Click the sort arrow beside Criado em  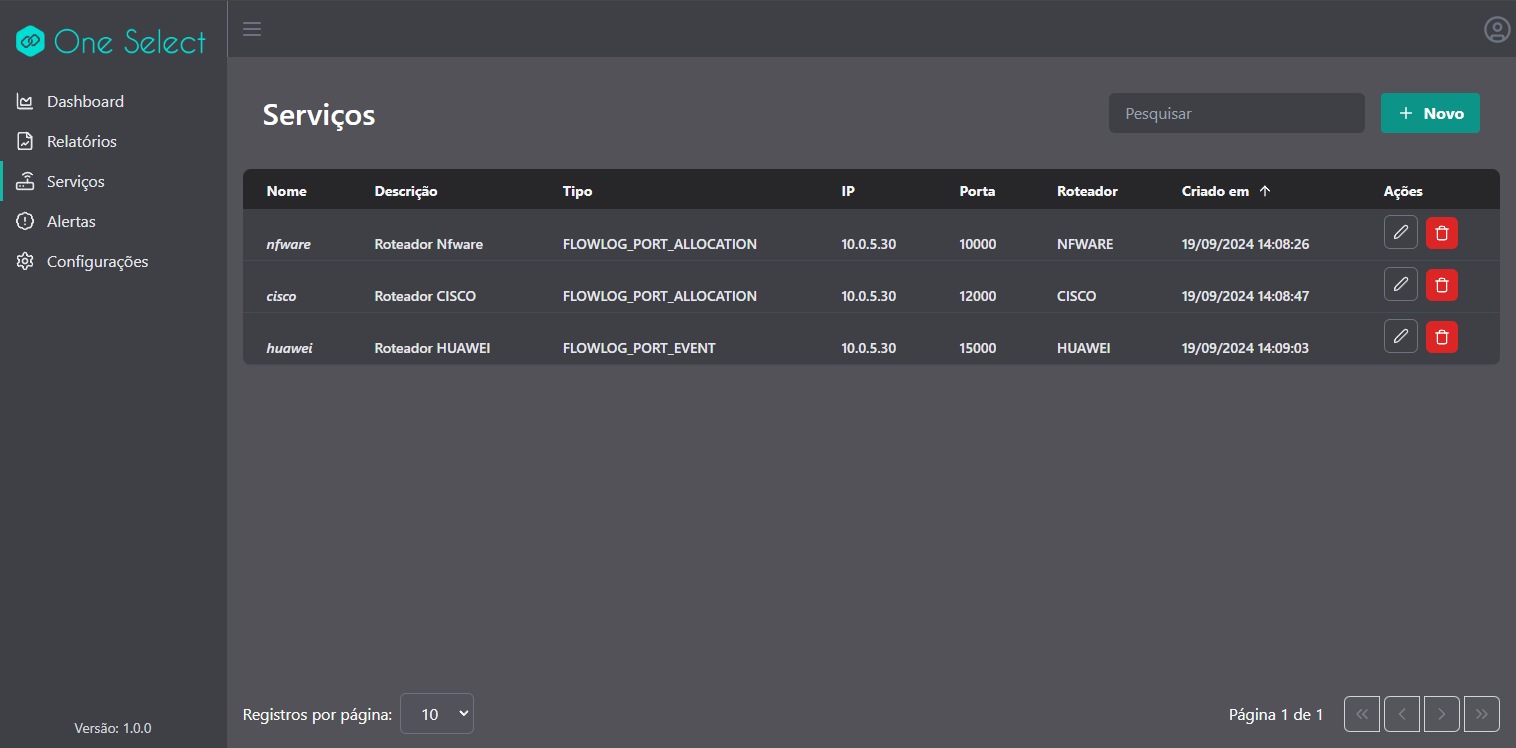1265,191
